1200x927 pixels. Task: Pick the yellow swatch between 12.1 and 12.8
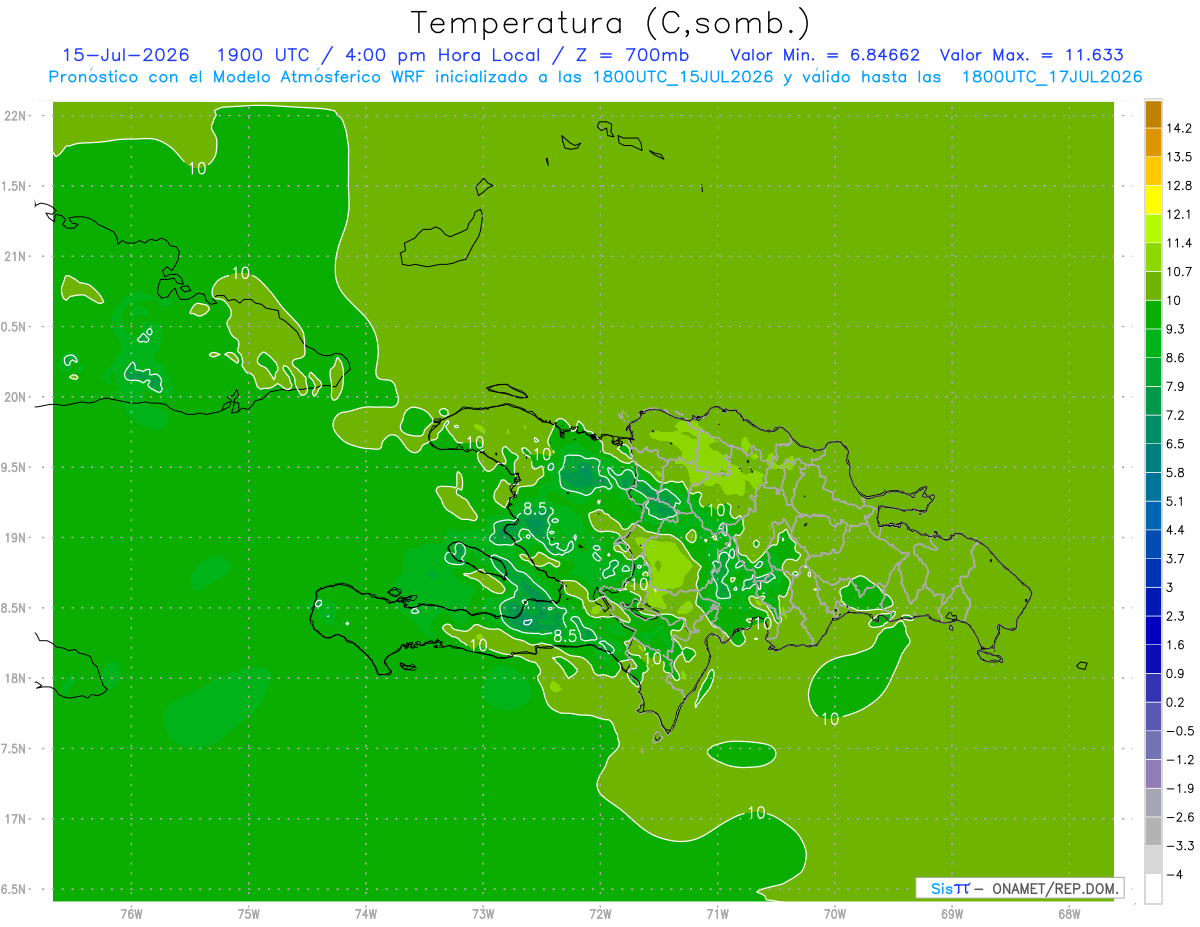(1153, 200)
